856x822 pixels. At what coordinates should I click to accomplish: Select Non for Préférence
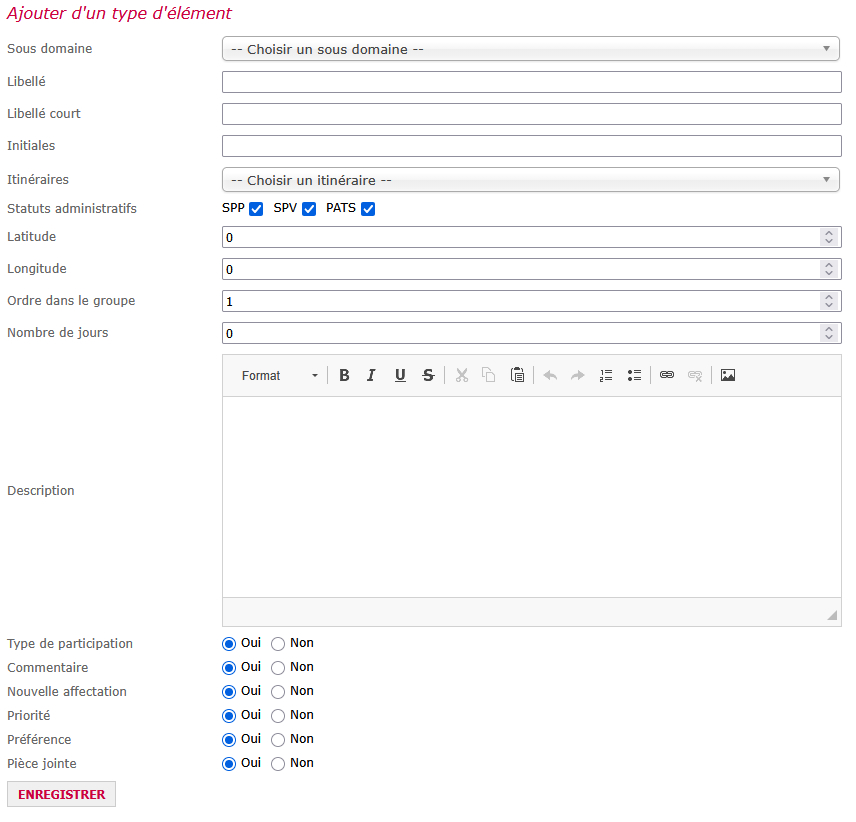click(278, 740)
